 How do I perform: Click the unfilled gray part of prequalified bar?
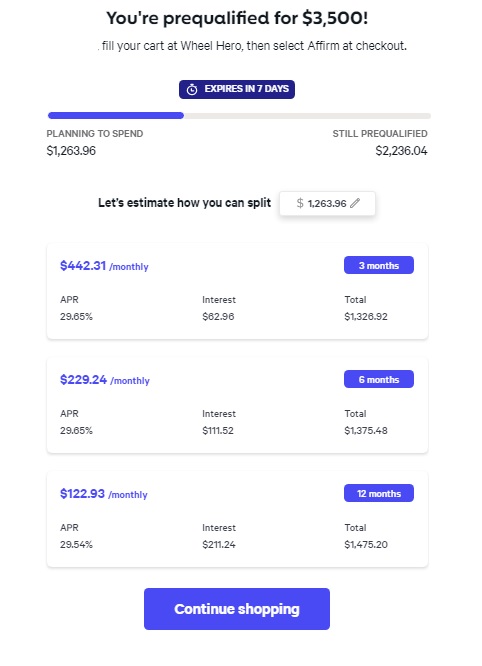pyautogui.click(x=307, y=116)
